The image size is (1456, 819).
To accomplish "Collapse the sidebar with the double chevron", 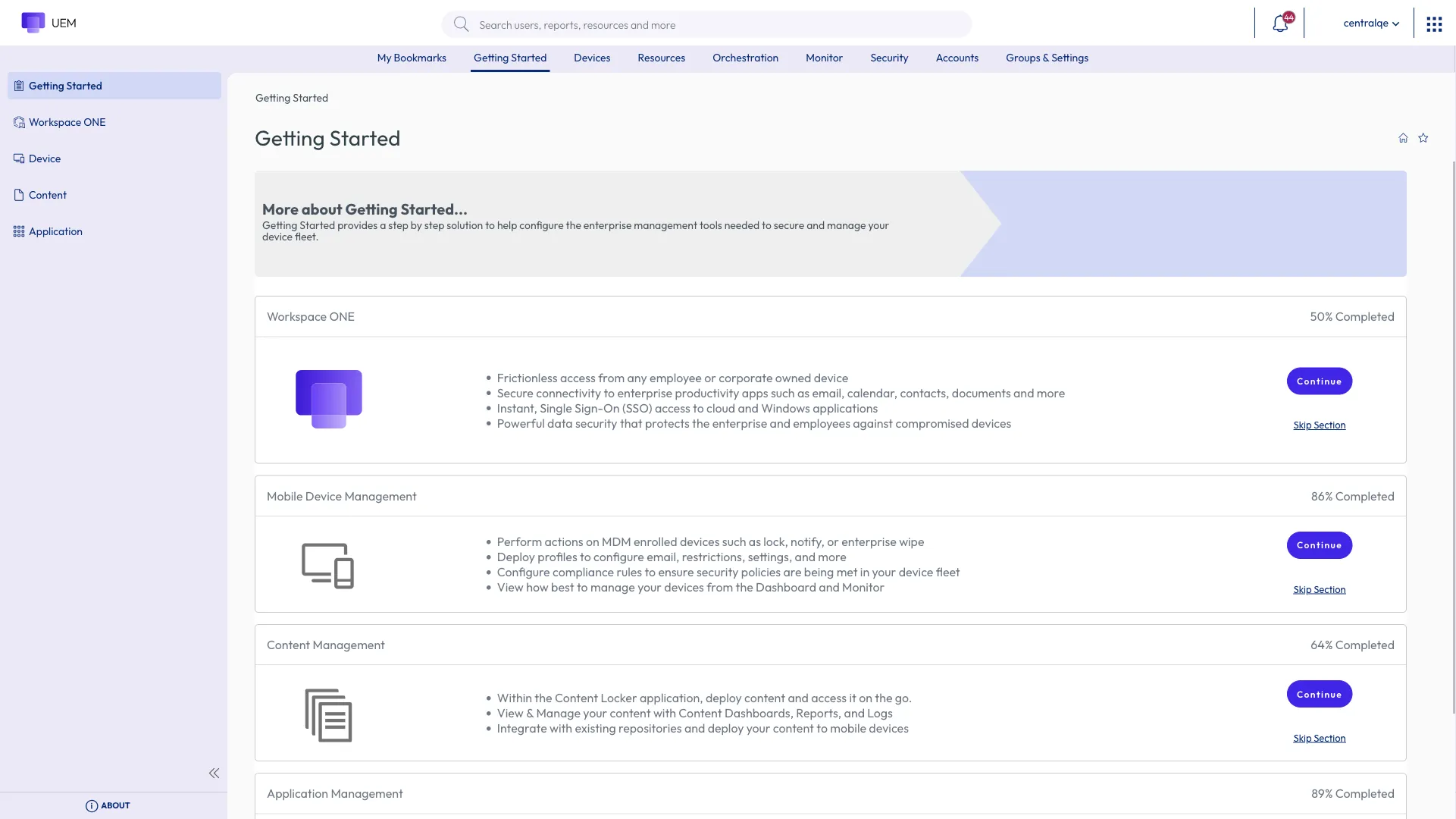I will point(214,773).
